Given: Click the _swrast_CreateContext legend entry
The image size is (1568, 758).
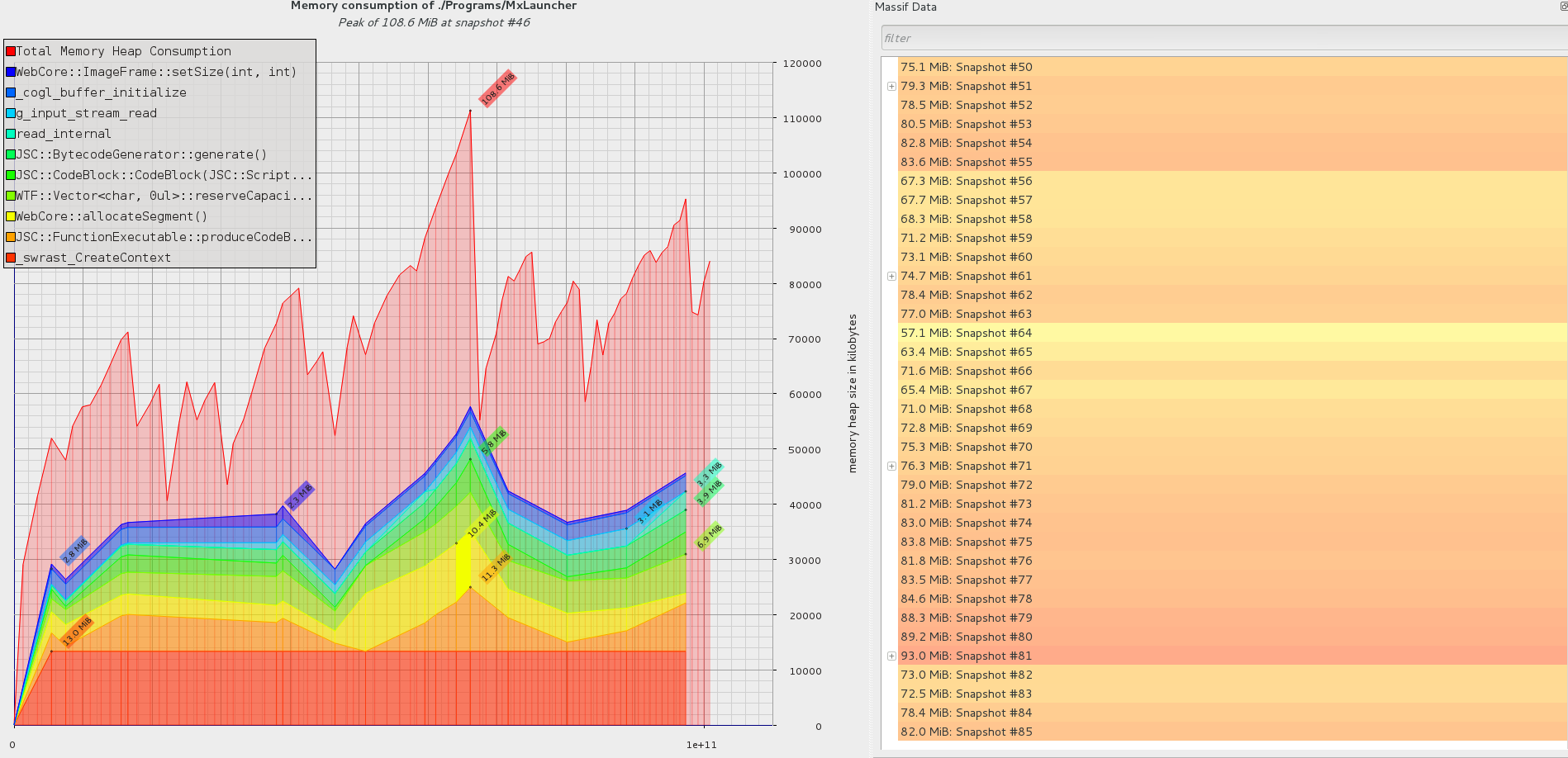Looking at the screenshot, I should click(x=97, y=258).
